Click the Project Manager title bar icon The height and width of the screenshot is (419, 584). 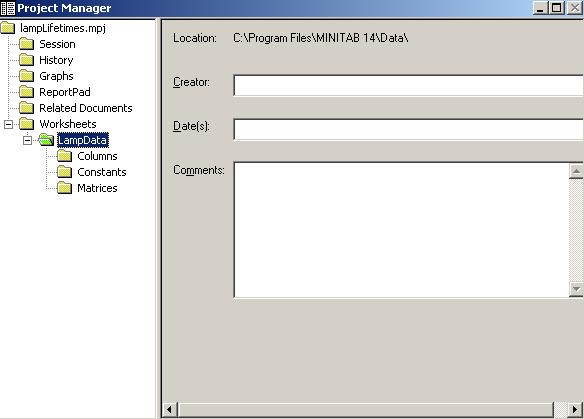click(x=8, y=8)
